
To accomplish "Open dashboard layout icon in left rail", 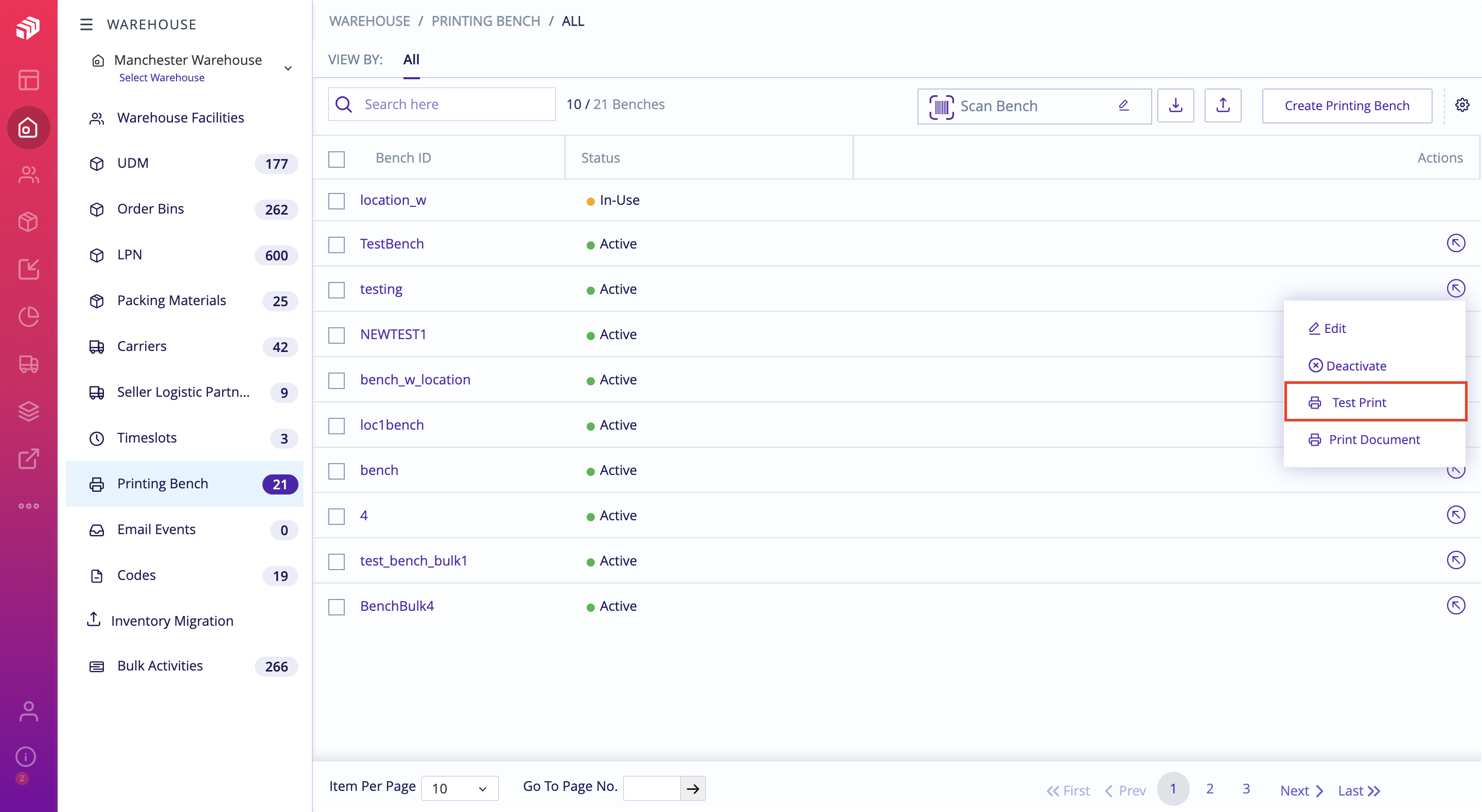I will [x=28, y=80].
